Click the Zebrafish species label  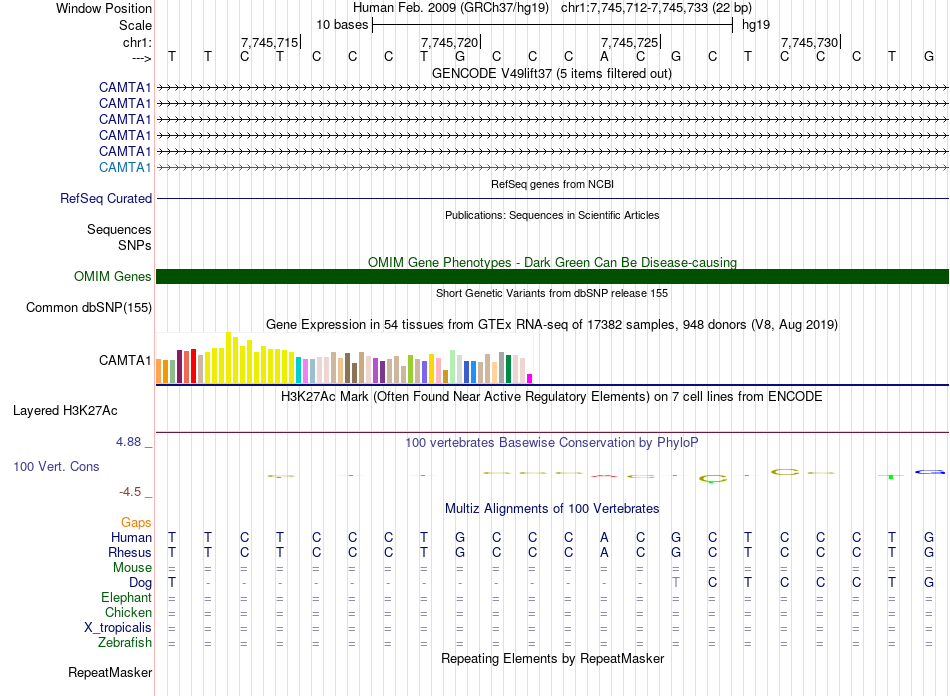click(123, 643)
